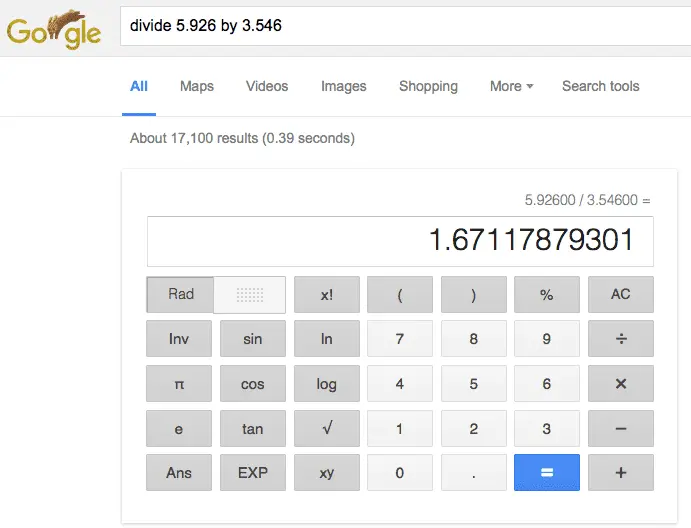This screenshot has height=528, width=691.
Task: Open the Videos tab
Action: pyautogui.click(x=267, y=86)
